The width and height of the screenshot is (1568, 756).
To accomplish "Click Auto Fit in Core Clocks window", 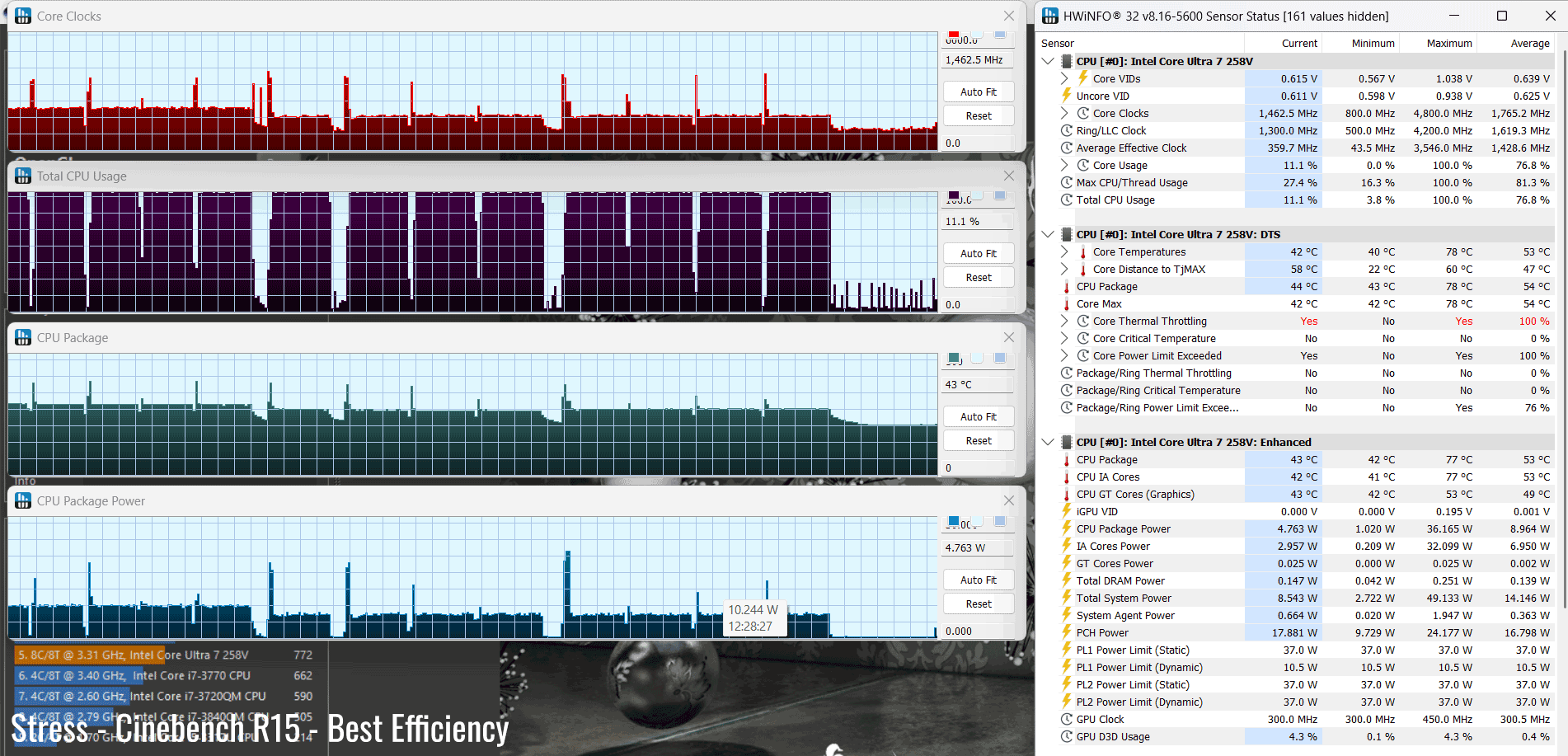I will click(979, 92).
